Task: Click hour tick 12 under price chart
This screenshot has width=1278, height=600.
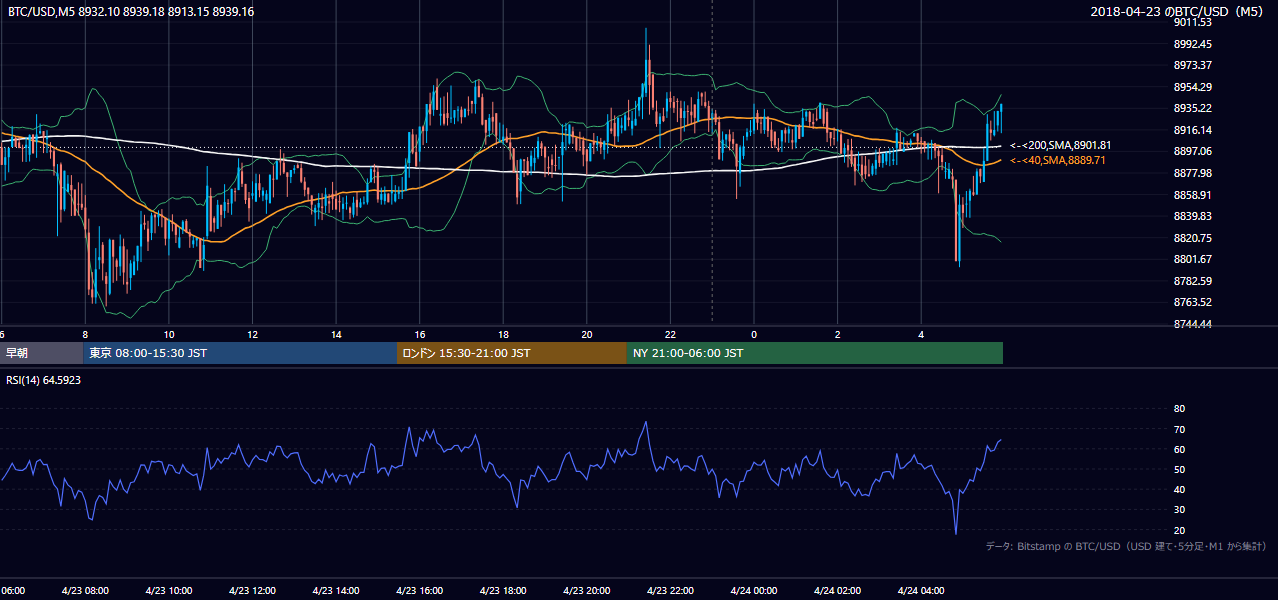Action: coord(253,334)
